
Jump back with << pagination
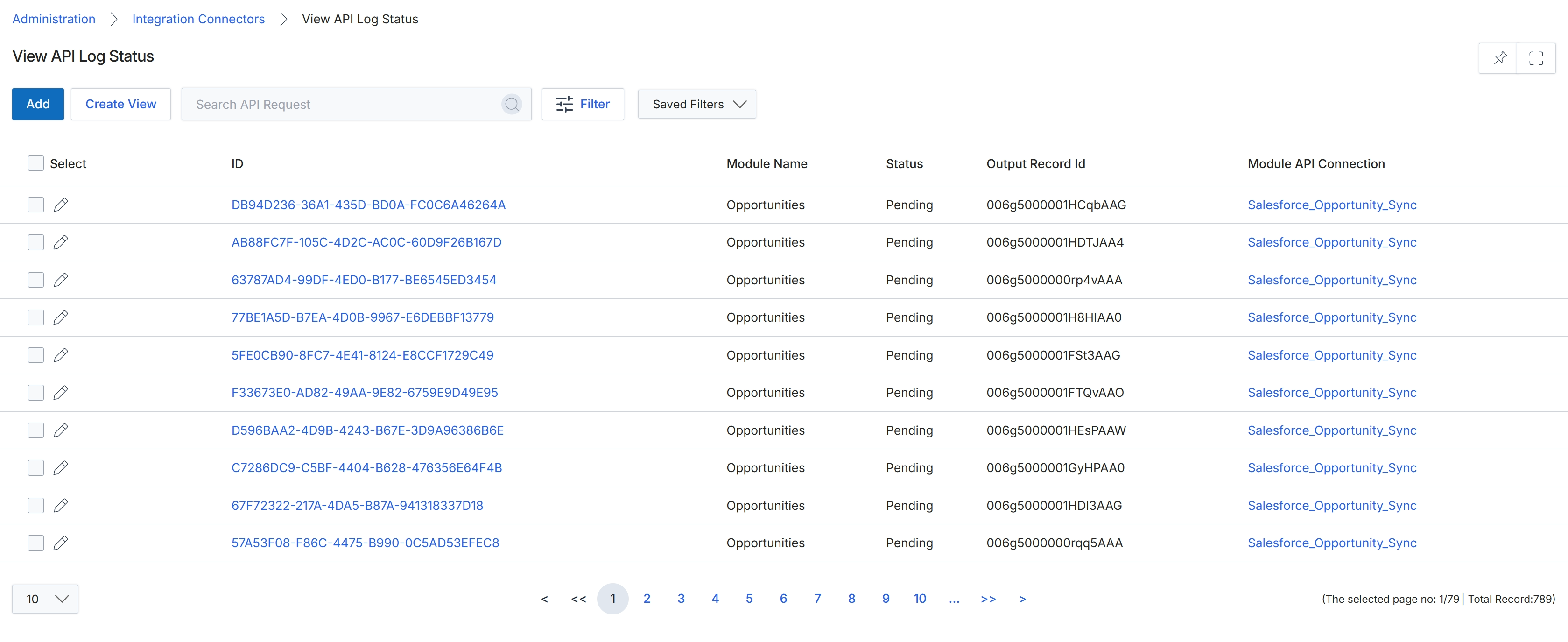click(578, 599)
